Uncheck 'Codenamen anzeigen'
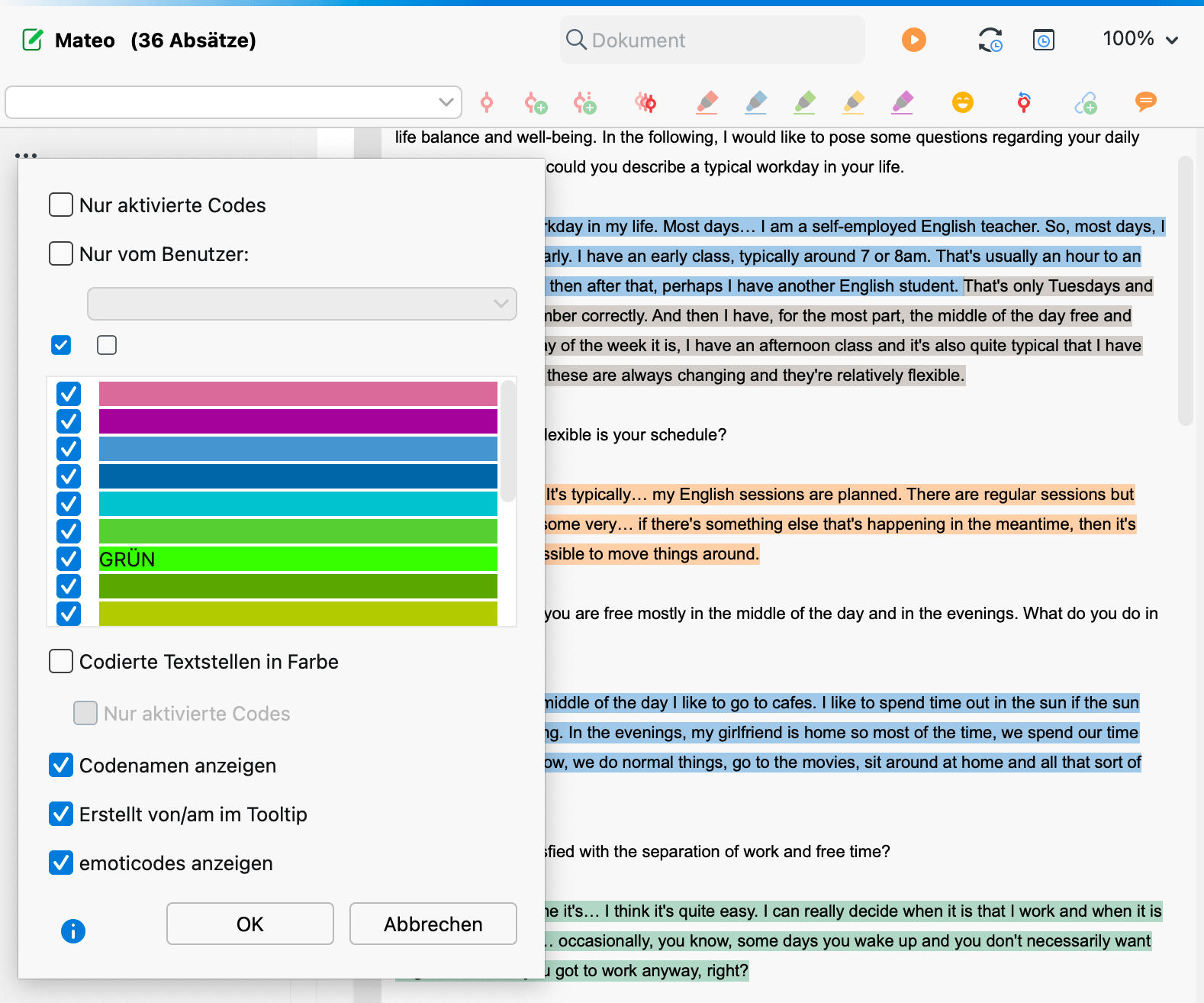 click(x=61, y=766)
